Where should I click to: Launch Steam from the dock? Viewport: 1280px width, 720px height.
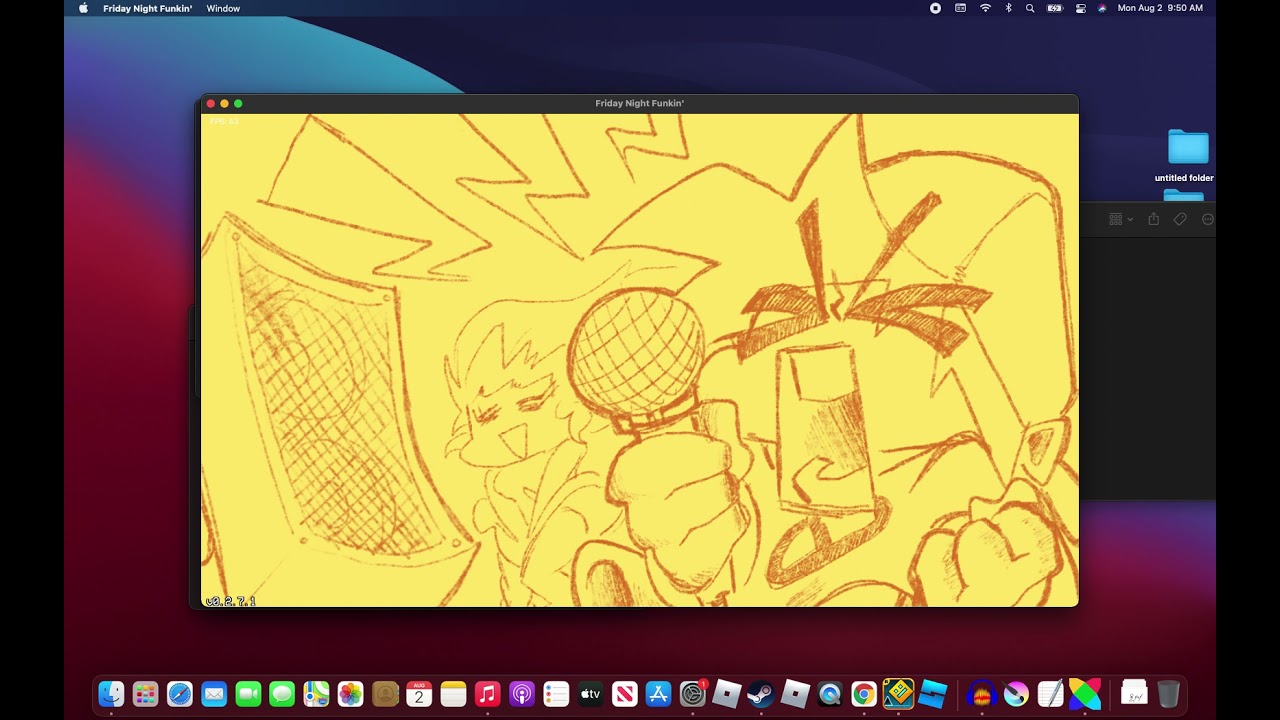click(x=761, y=693)
